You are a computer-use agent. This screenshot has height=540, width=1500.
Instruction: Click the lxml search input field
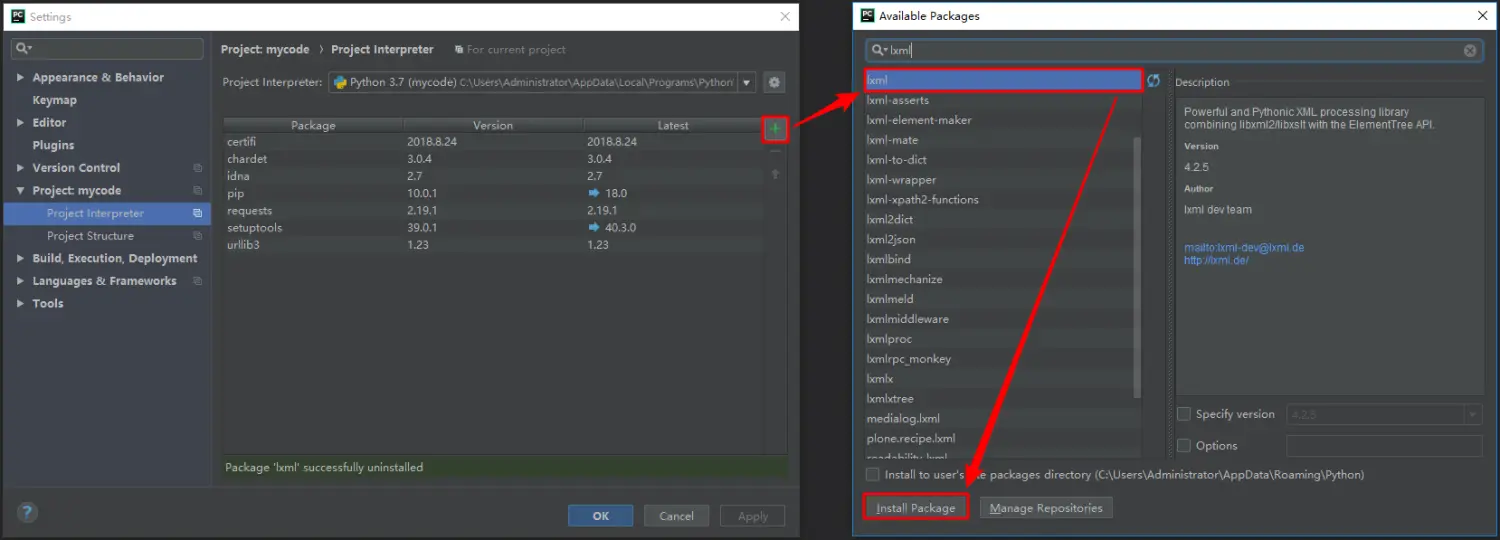[1174, 50]
